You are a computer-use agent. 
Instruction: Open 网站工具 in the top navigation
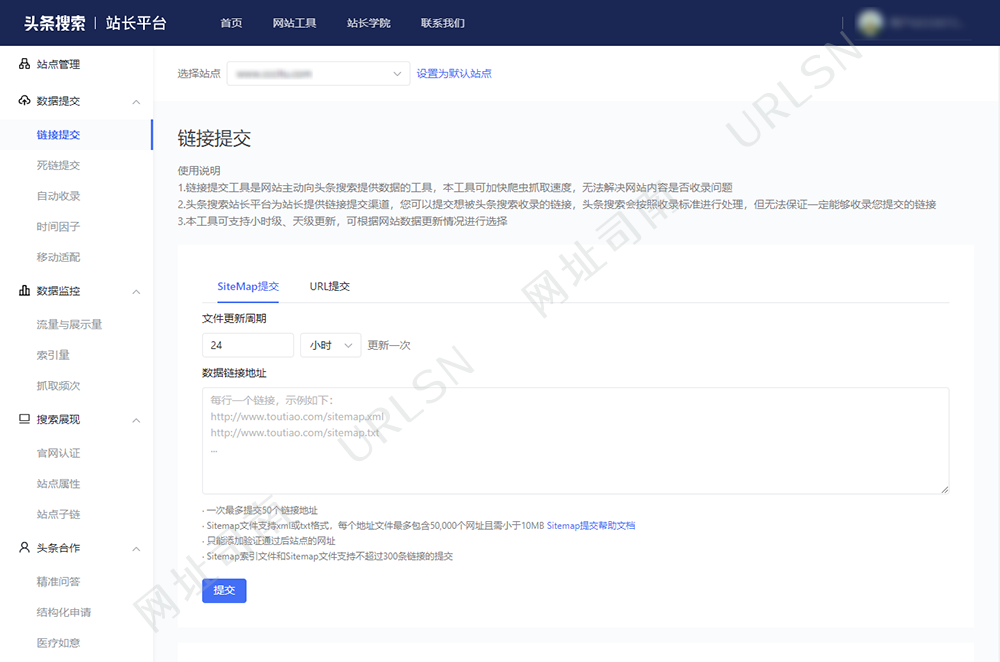click(294, 23)
